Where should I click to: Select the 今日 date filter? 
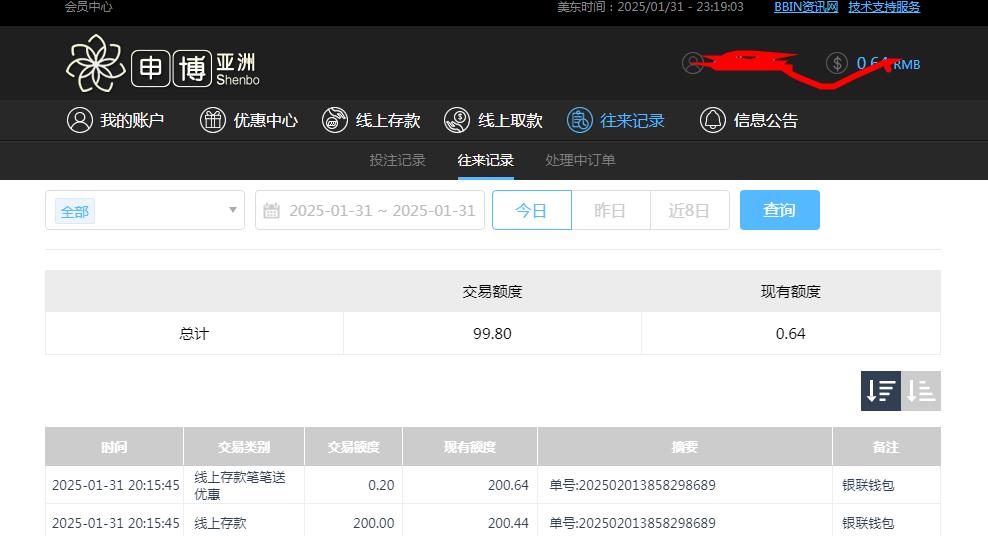point(532,210)
